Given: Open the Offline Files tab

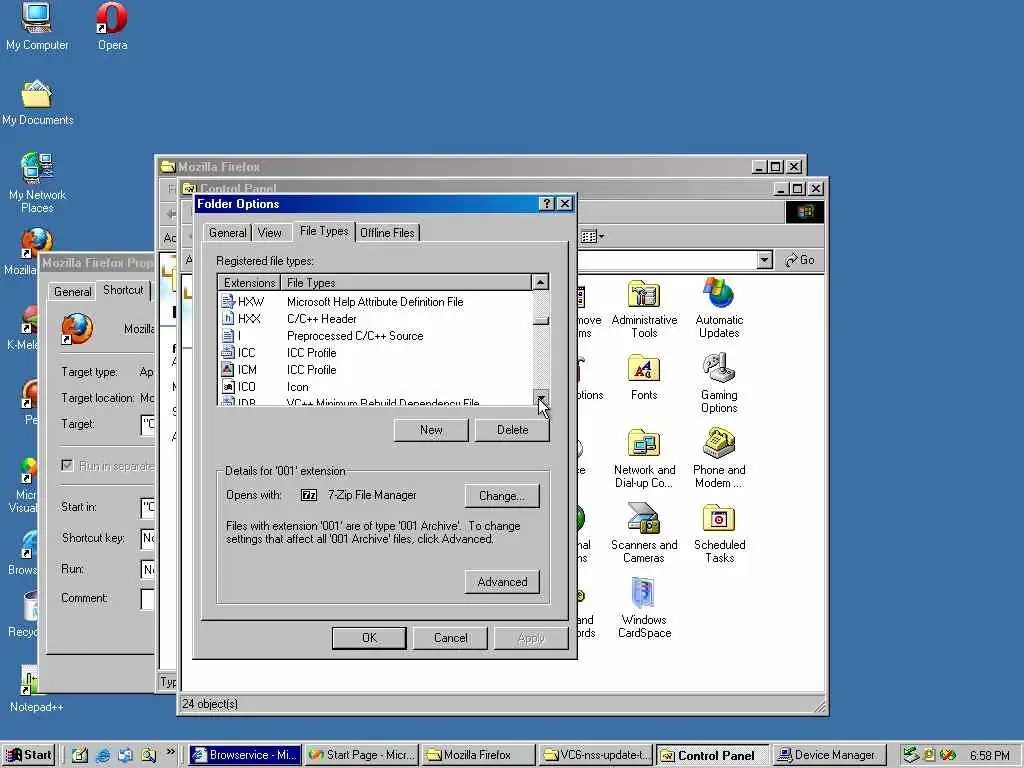Looking at the screenshot, I should click(387, 232).
